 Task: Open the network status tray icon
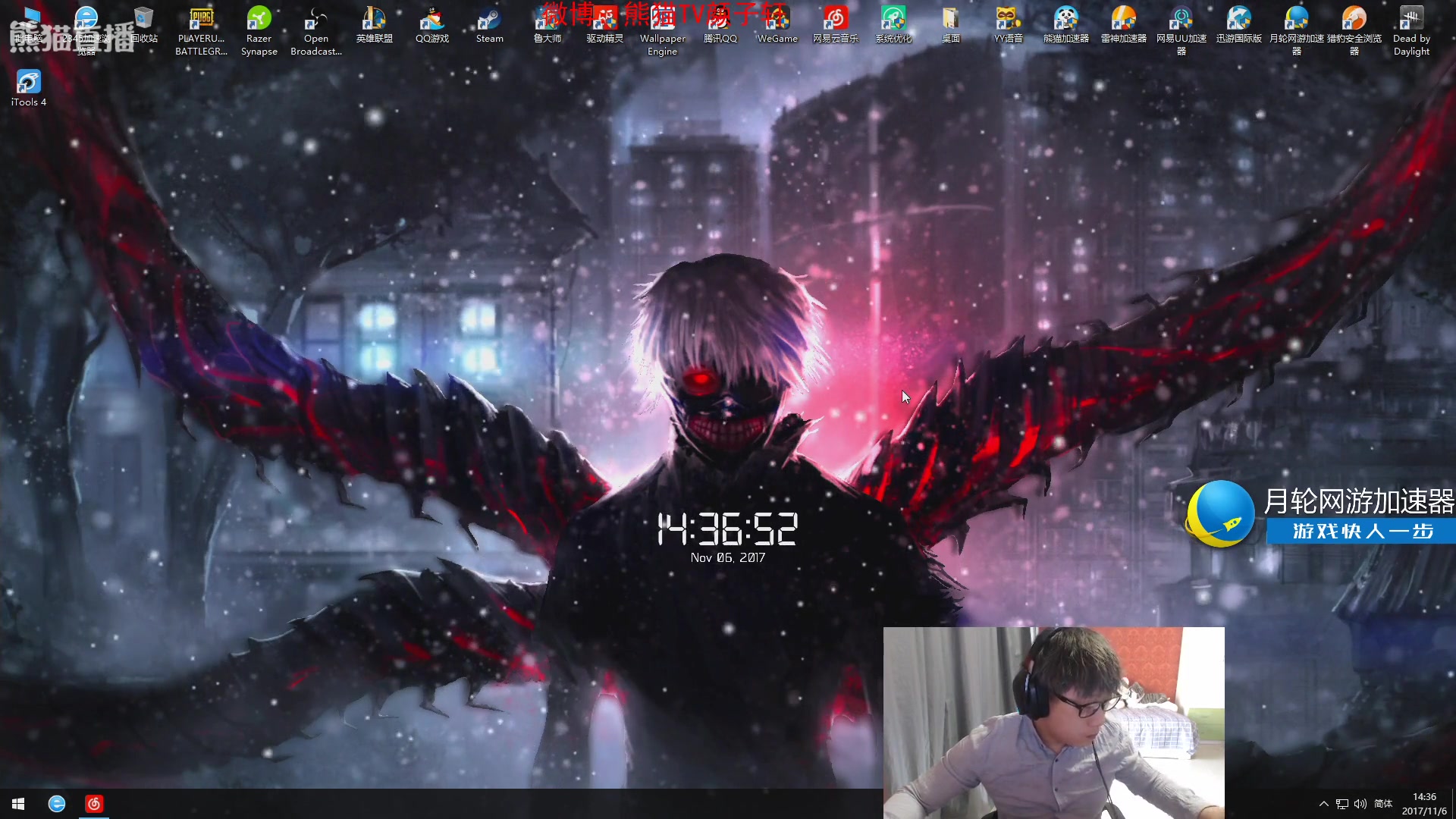[1342, 804]
